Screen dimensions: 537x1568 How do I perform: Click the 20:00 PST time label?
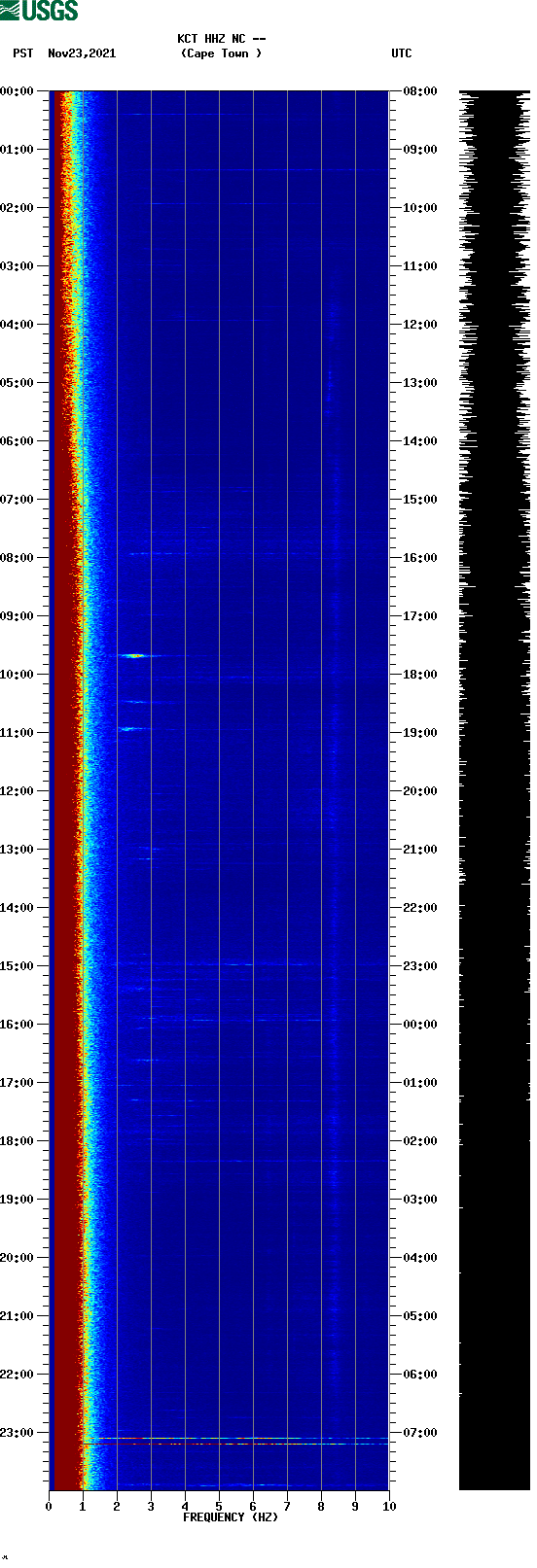click(x=18, y=1258)
